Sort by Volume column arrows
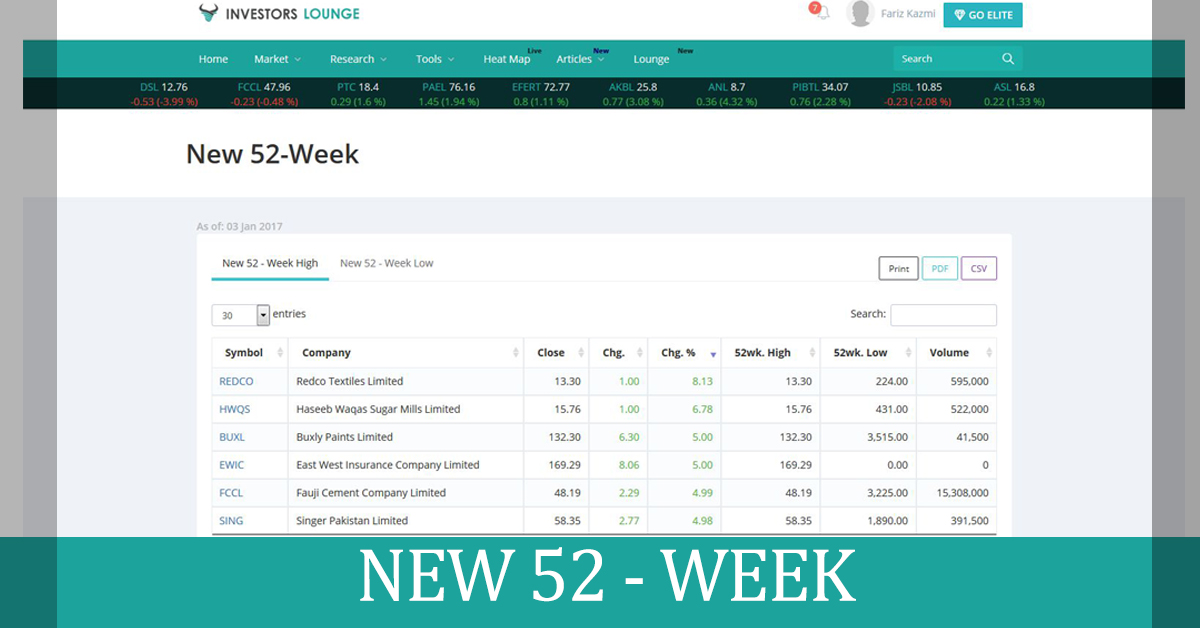 pyautogui.click(x=989, y=353)
